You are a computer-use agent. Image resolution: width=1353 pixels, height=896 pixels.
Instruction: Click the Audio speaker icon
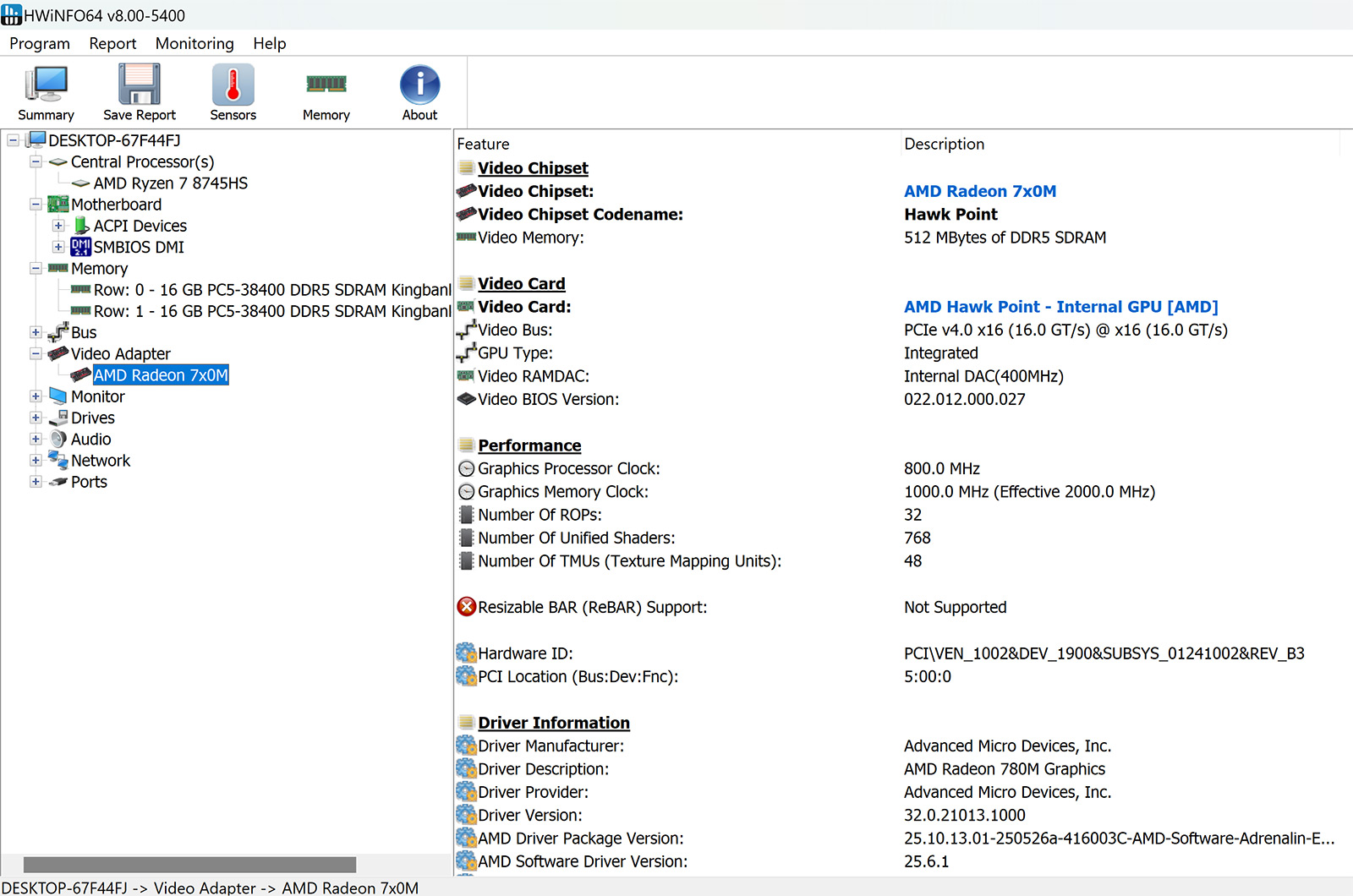tap(58, 439)
